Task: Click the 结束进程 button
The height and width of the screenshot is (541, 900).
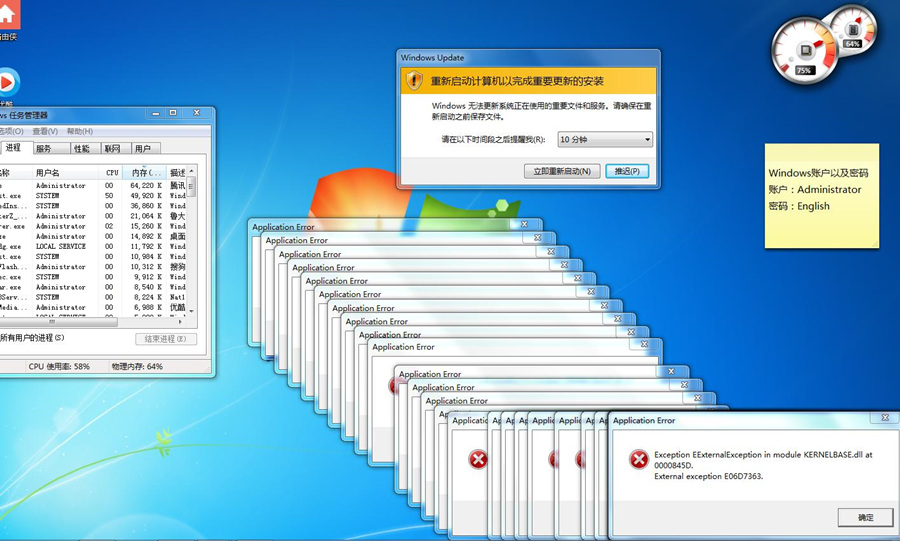Action: (166, 339)
